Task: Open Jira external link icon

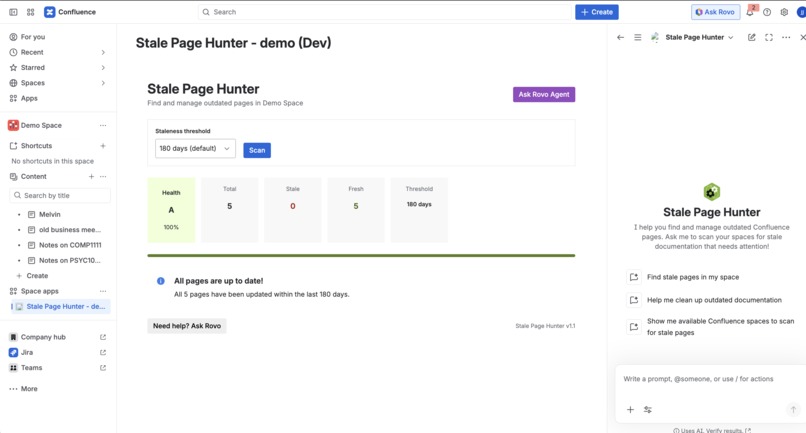Action: pos(103,352)
